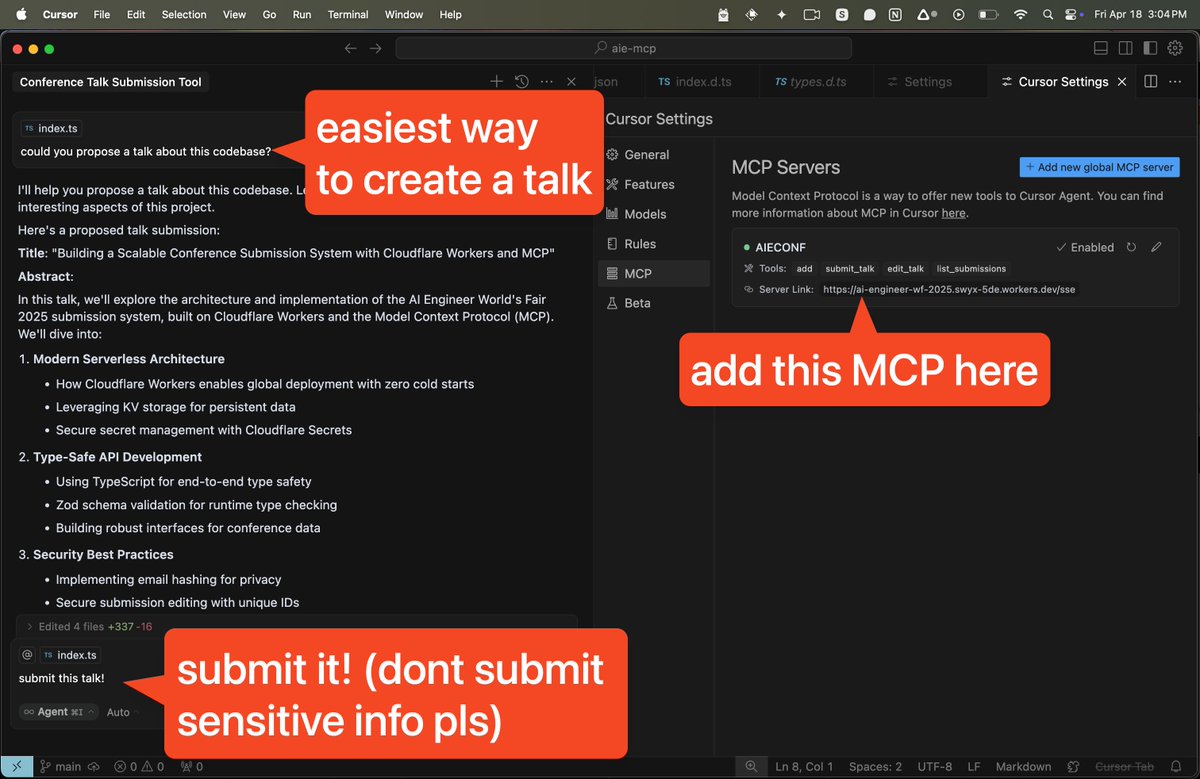1200x779 pixels.
Task: Toggle the Cursor Tab status item
Action: coord(1124,767)
